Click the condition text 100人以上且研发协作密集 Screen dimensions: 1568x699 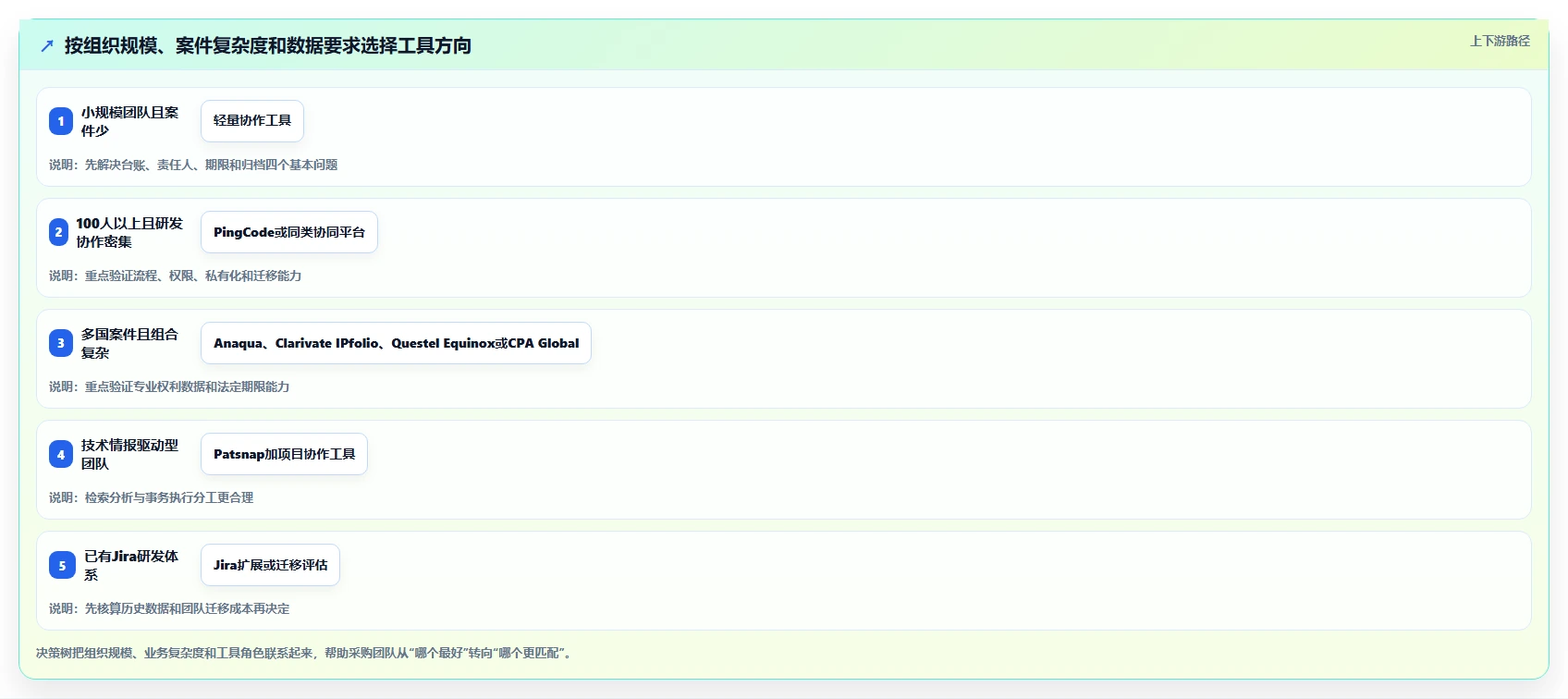click(129, 232)
